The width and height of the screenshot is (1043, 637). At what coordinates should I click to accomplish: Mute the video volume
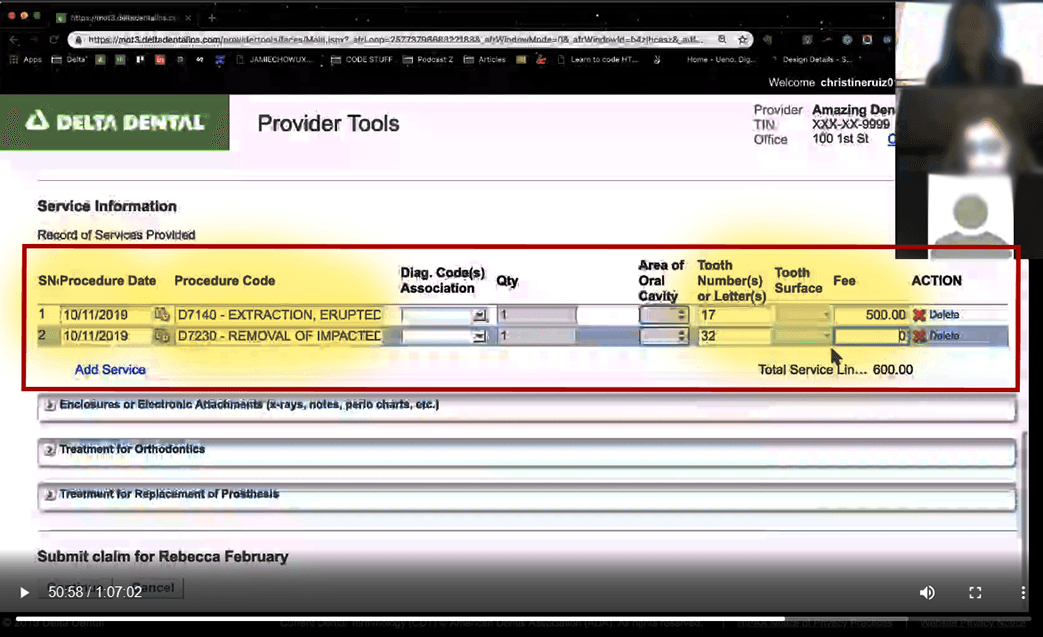point(927,592)
